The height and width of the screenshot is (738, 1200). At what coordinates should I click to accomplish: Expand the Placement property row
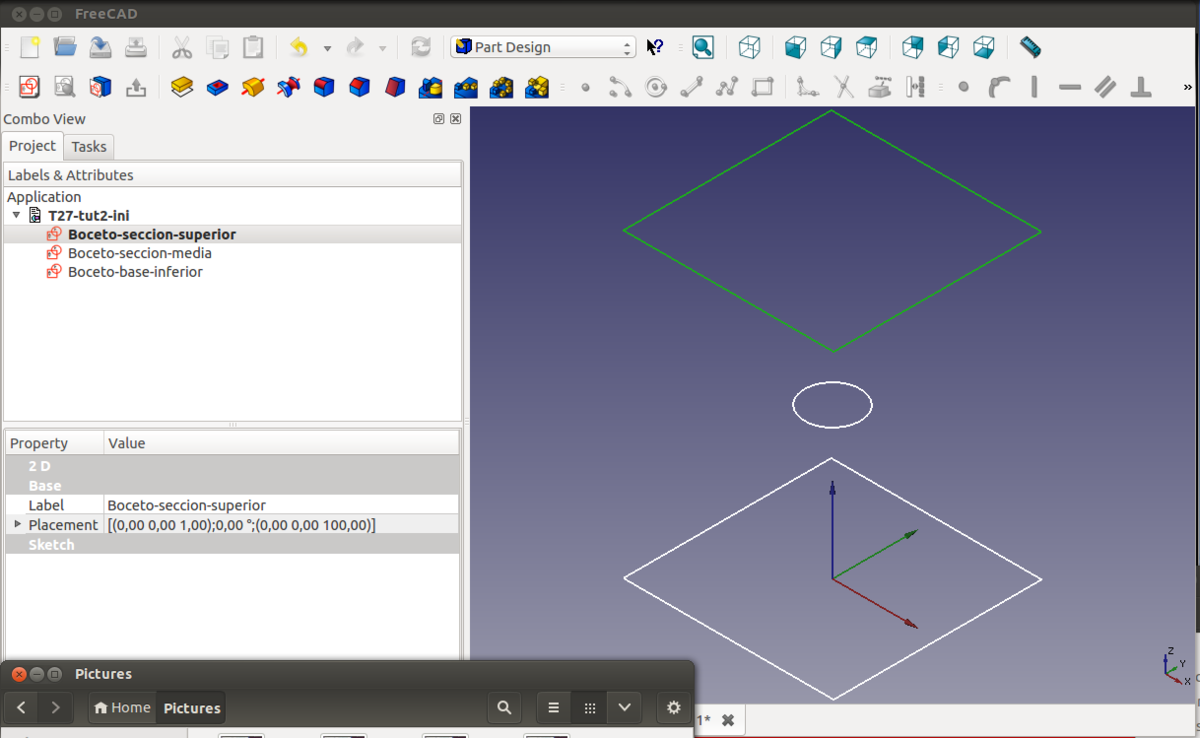[x=17, y=524]
